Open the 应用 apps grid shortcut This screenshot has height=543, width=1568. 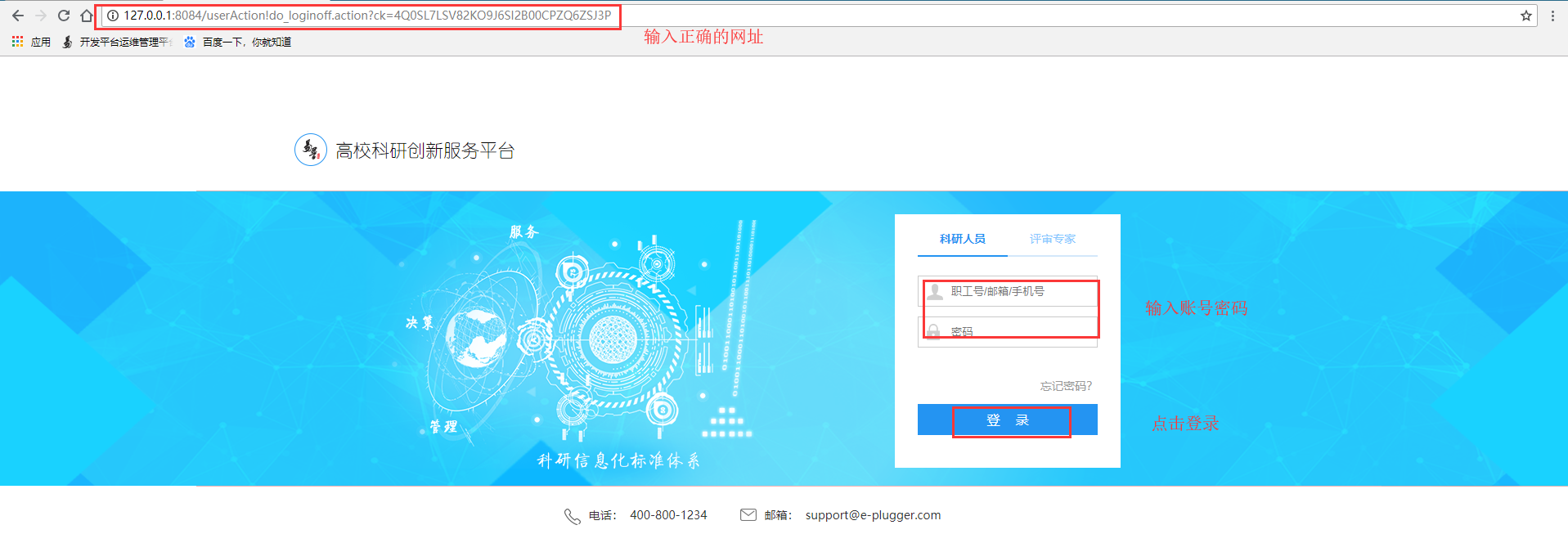(x=31, y=42)
